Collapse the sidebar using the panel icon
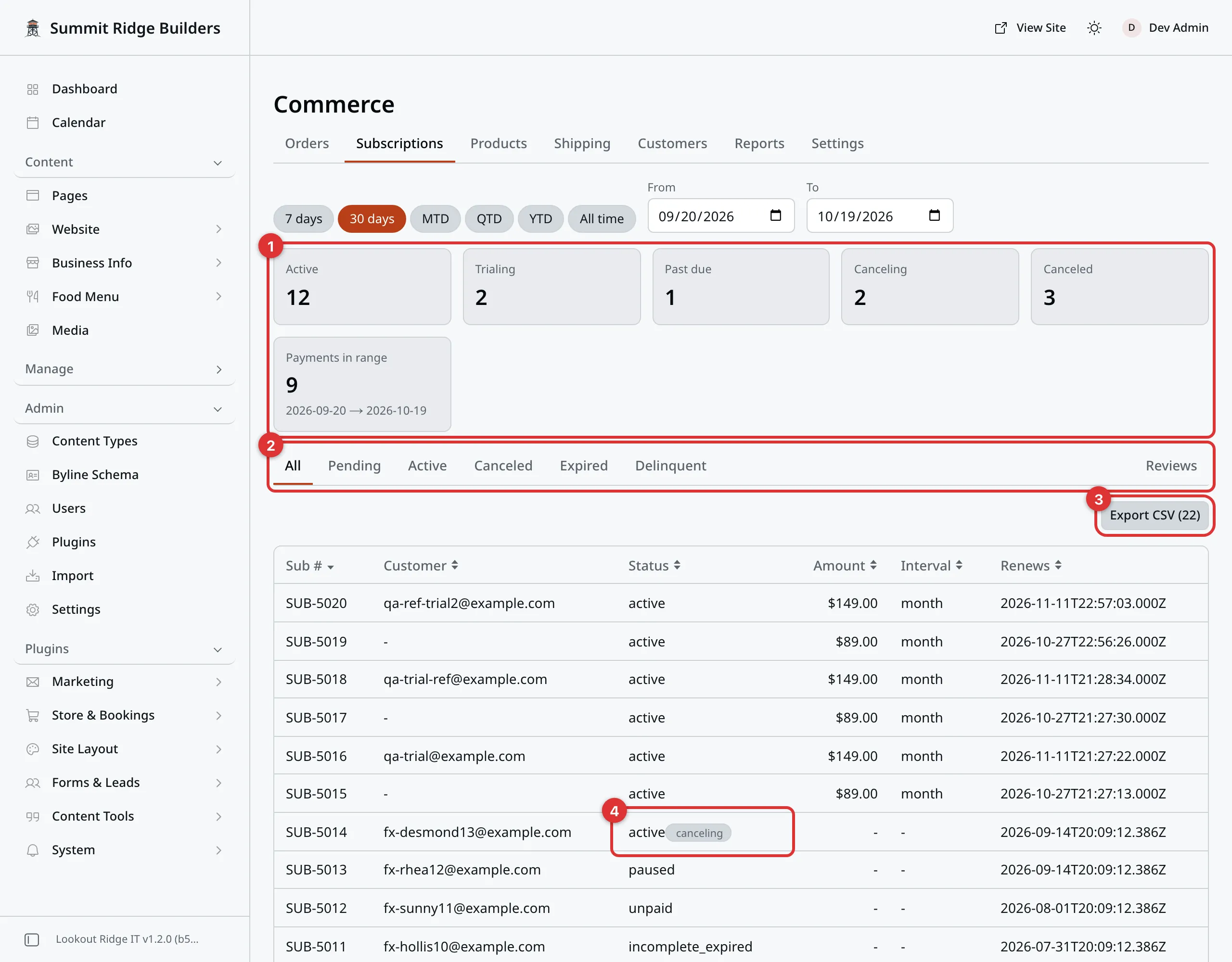 (32, 939)
